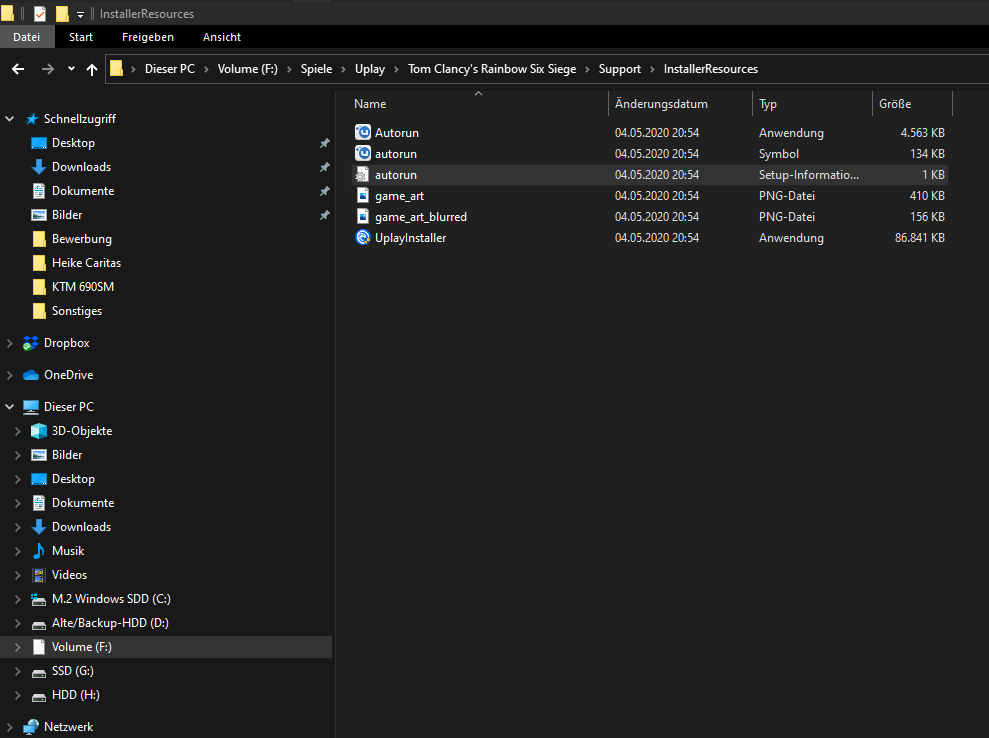Screen dimensions: 989x738
Task: Click the 3D-Objekte cube icon
Action: (39, 431)
